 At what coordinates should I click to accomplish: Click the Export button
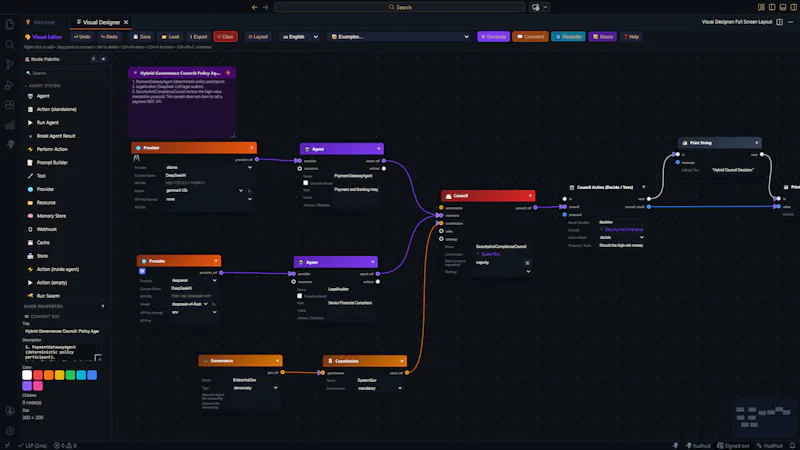click(198, 37)
